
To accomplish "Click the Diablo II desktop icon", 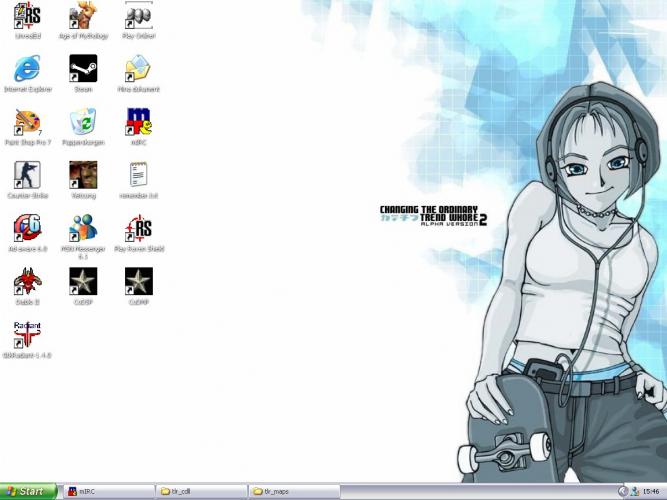I will coord(27,282).
